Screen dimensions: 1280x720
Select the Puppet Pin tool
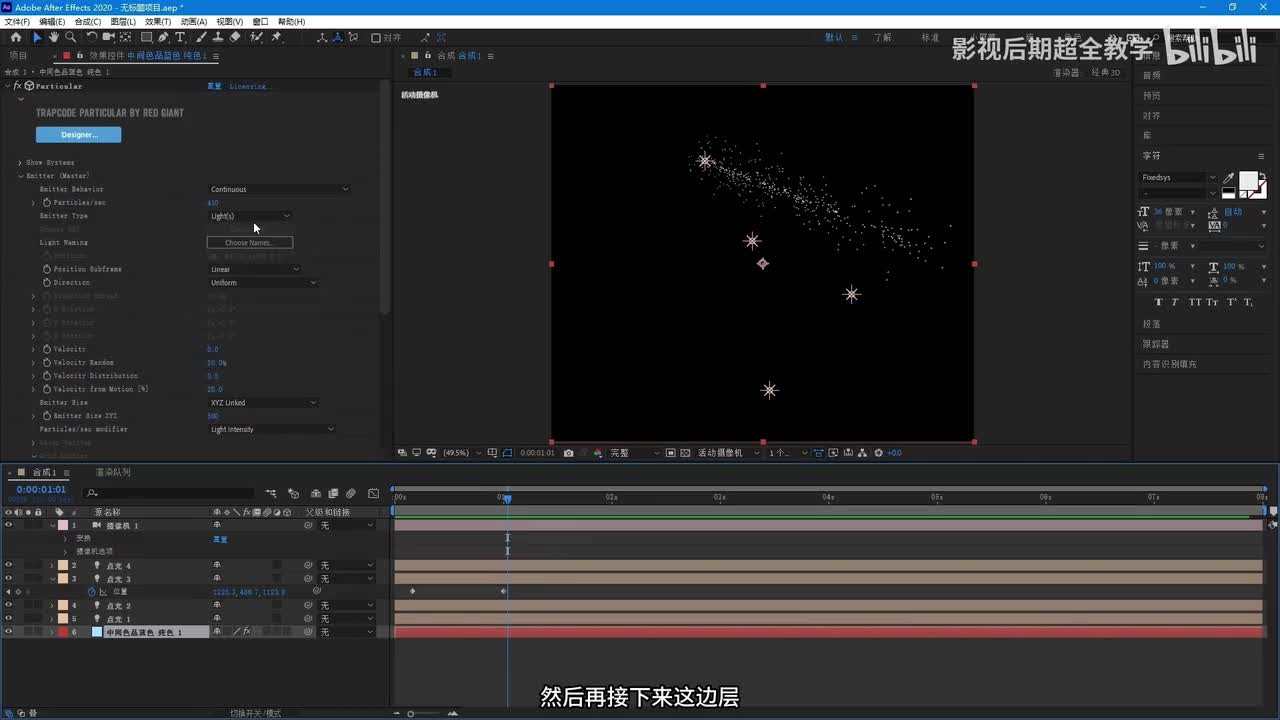pyautogui.click(x=276, y=37)
